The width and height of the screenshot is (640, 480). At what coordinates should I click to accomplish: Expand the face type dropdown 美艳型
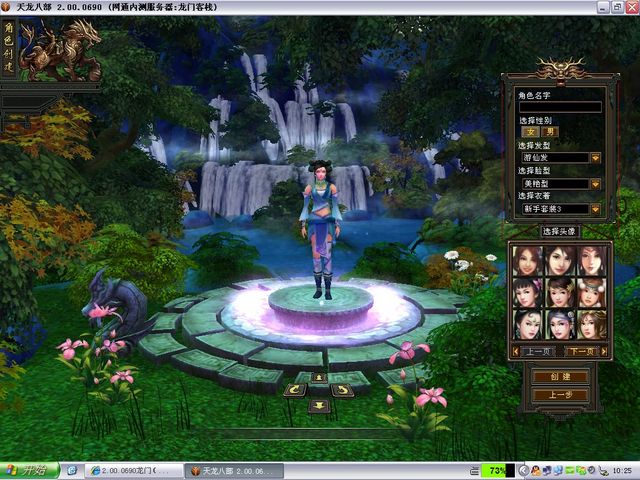point(595,184)
